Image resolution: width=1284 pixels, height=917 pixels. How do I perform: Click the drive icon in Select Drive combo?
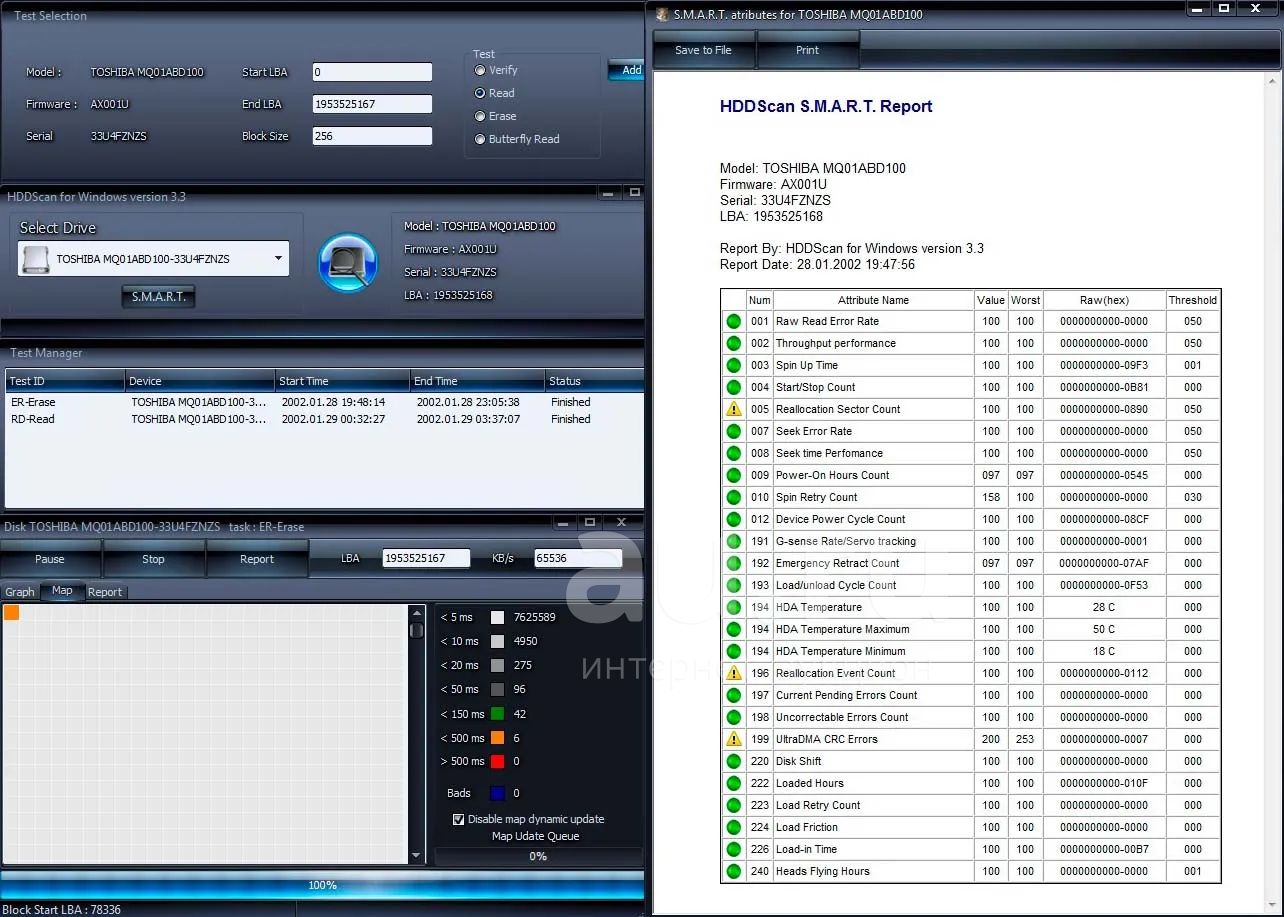36,259
